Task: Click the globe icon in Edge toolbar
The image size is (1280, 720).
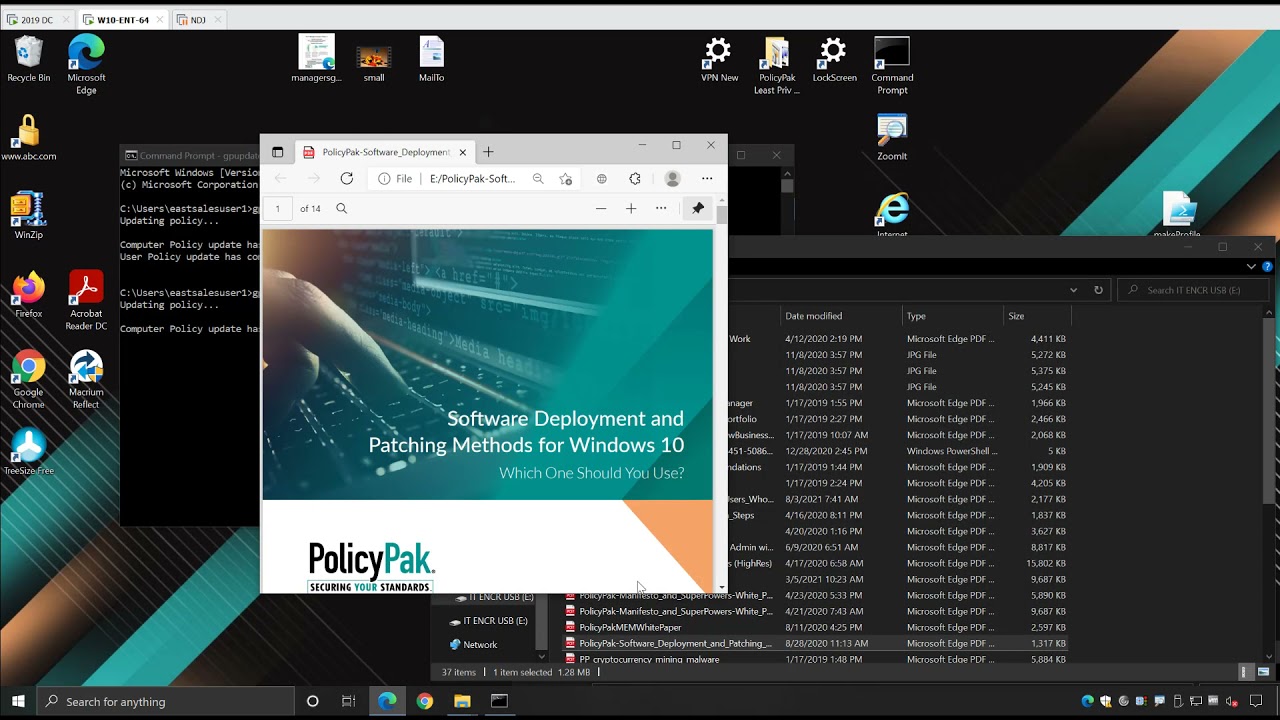Action: (x=602, y=178)
